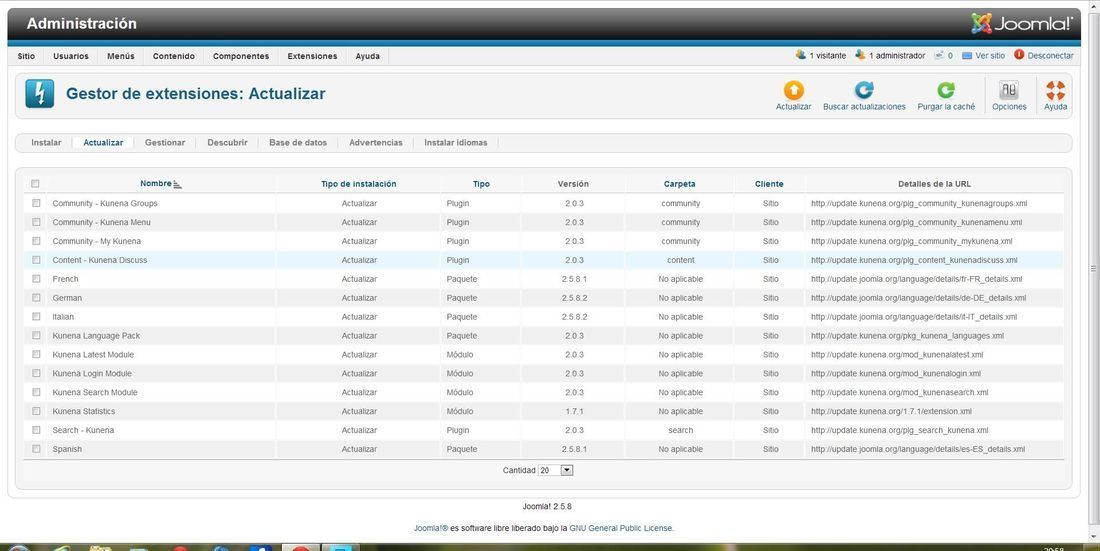1100x551 pixels.
Task: Click the mod_kunenalatest.xml URL text
Action: pos(897,354)
